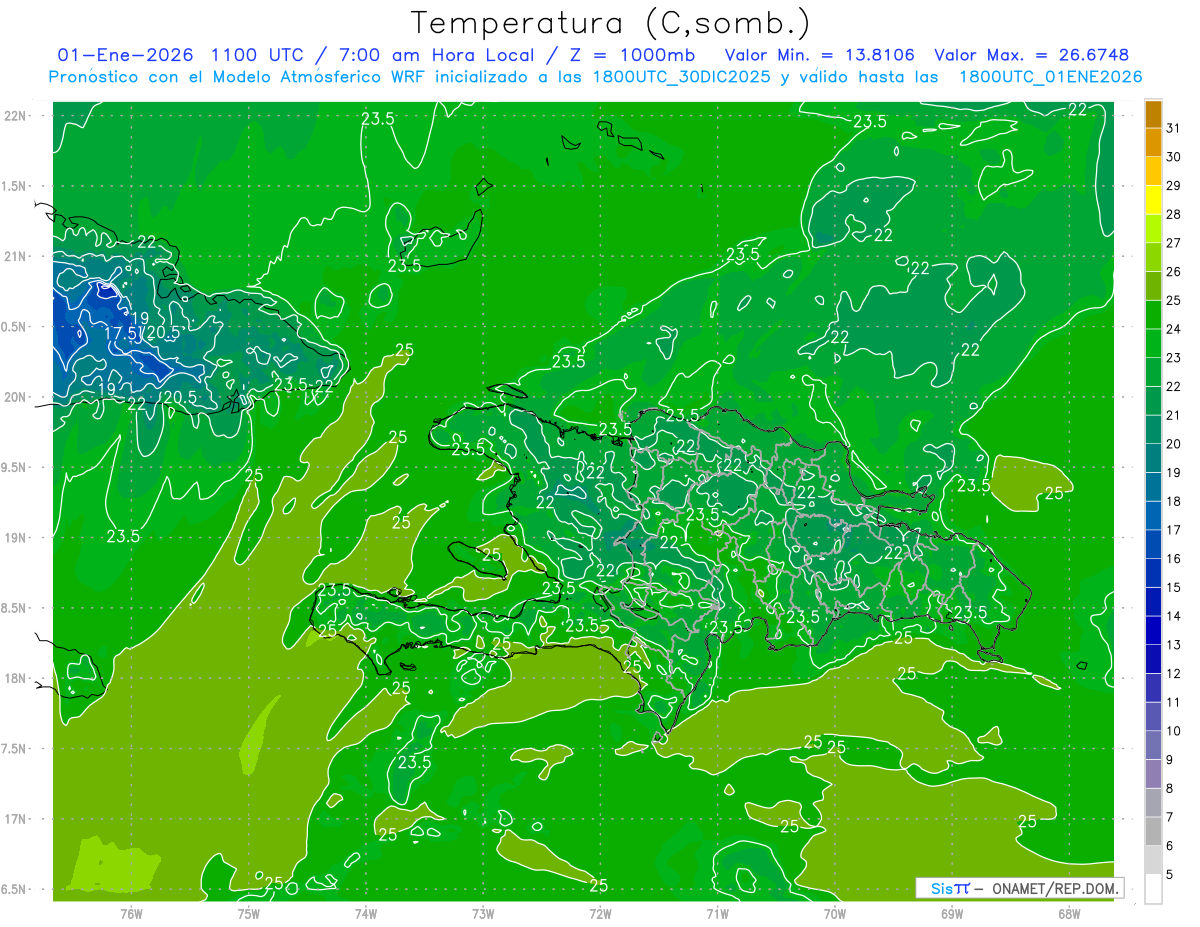The width and height of the screenshot is (1200, 927).
Task: Select the 'Valor Min. = 13.8106' readout
Action: click(x=820, y=55)
